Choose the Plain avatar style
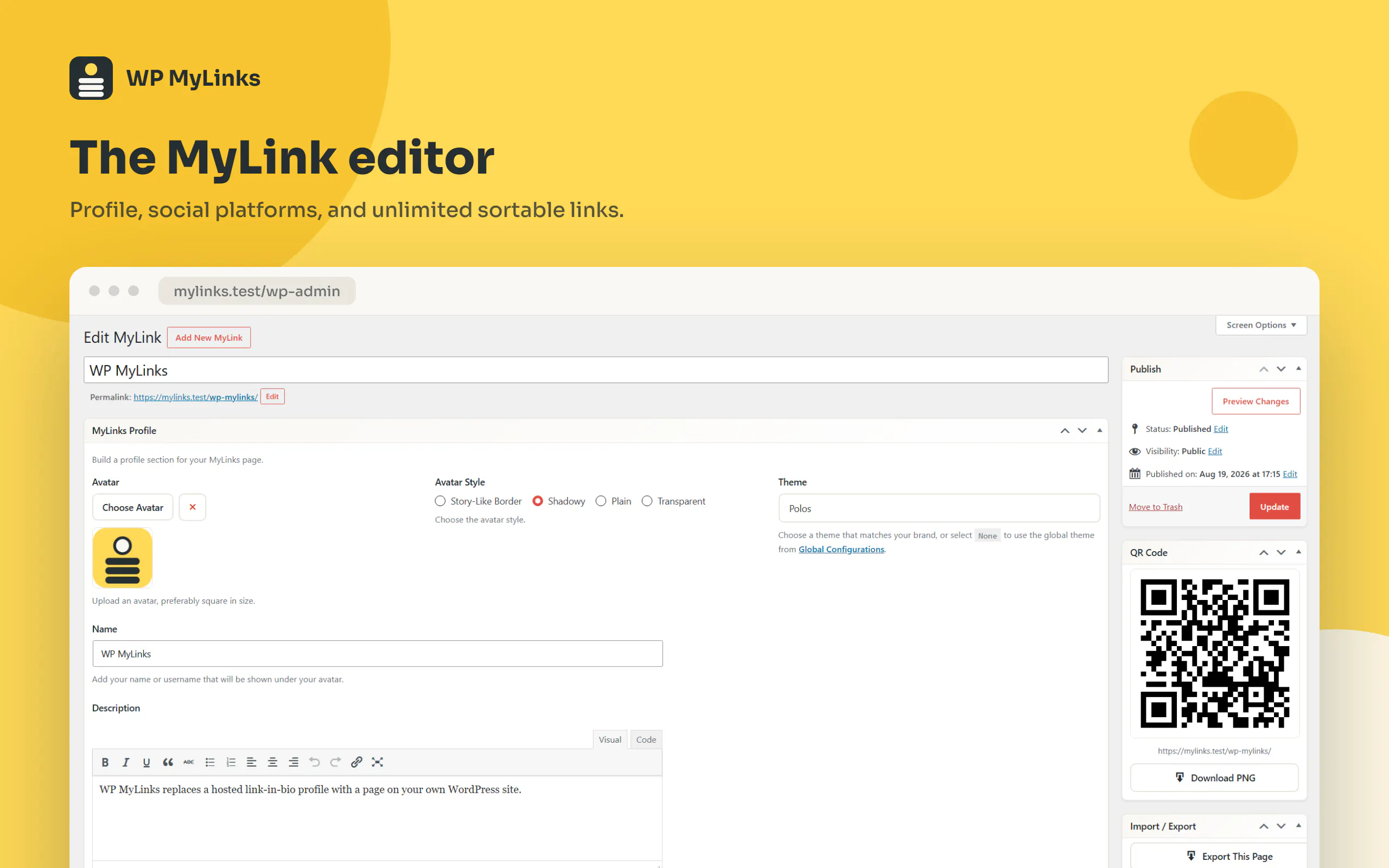This screenshot has height=868, width=1389. tap(601, 501)
